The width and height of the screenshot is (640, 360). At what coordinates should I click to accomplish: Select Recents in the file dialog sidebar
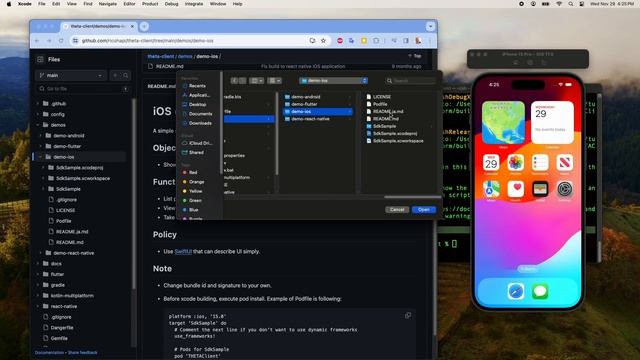pos(197,86)
